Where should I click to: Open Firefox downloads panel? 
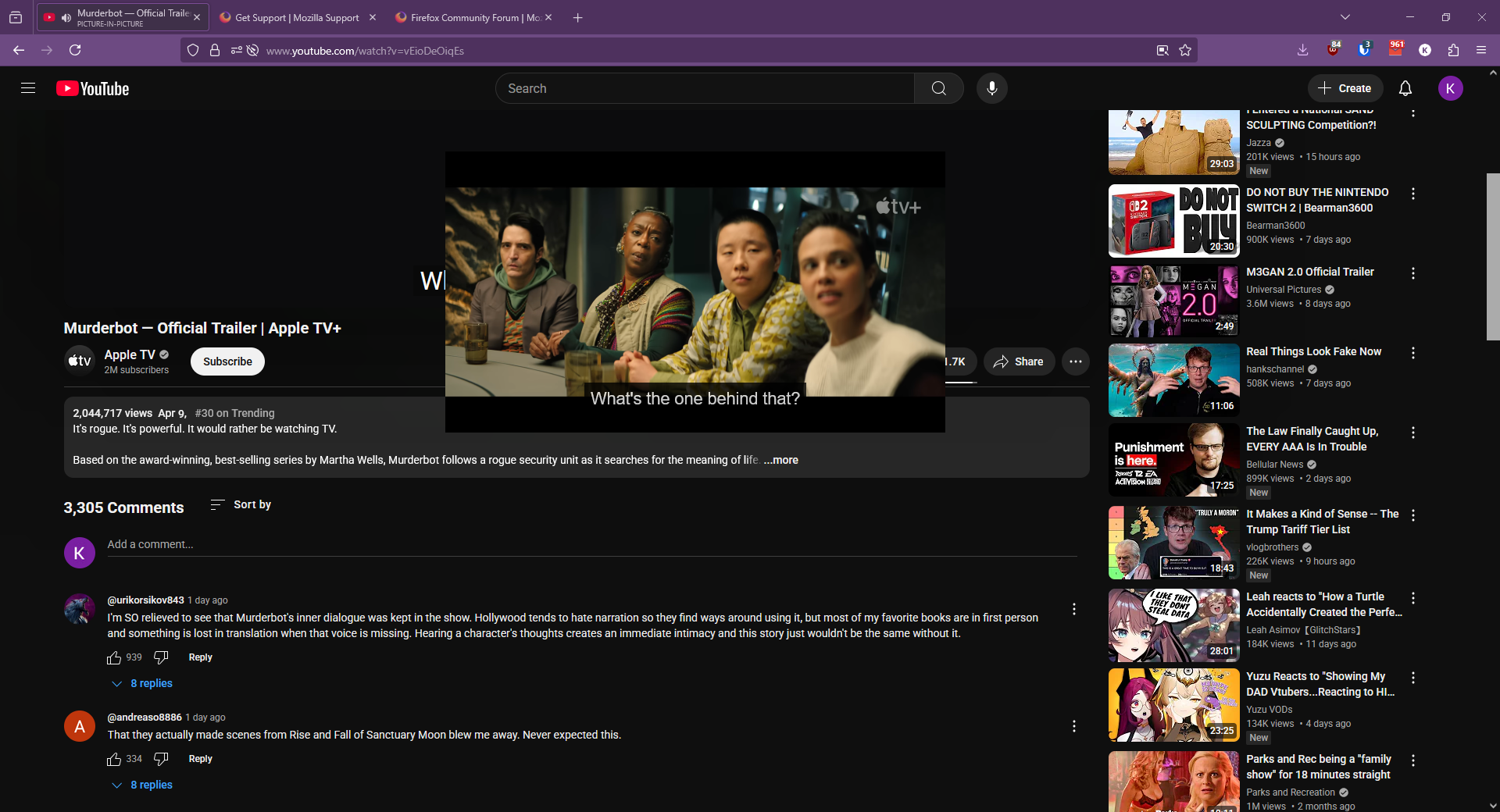click(x=1302, y=50)
